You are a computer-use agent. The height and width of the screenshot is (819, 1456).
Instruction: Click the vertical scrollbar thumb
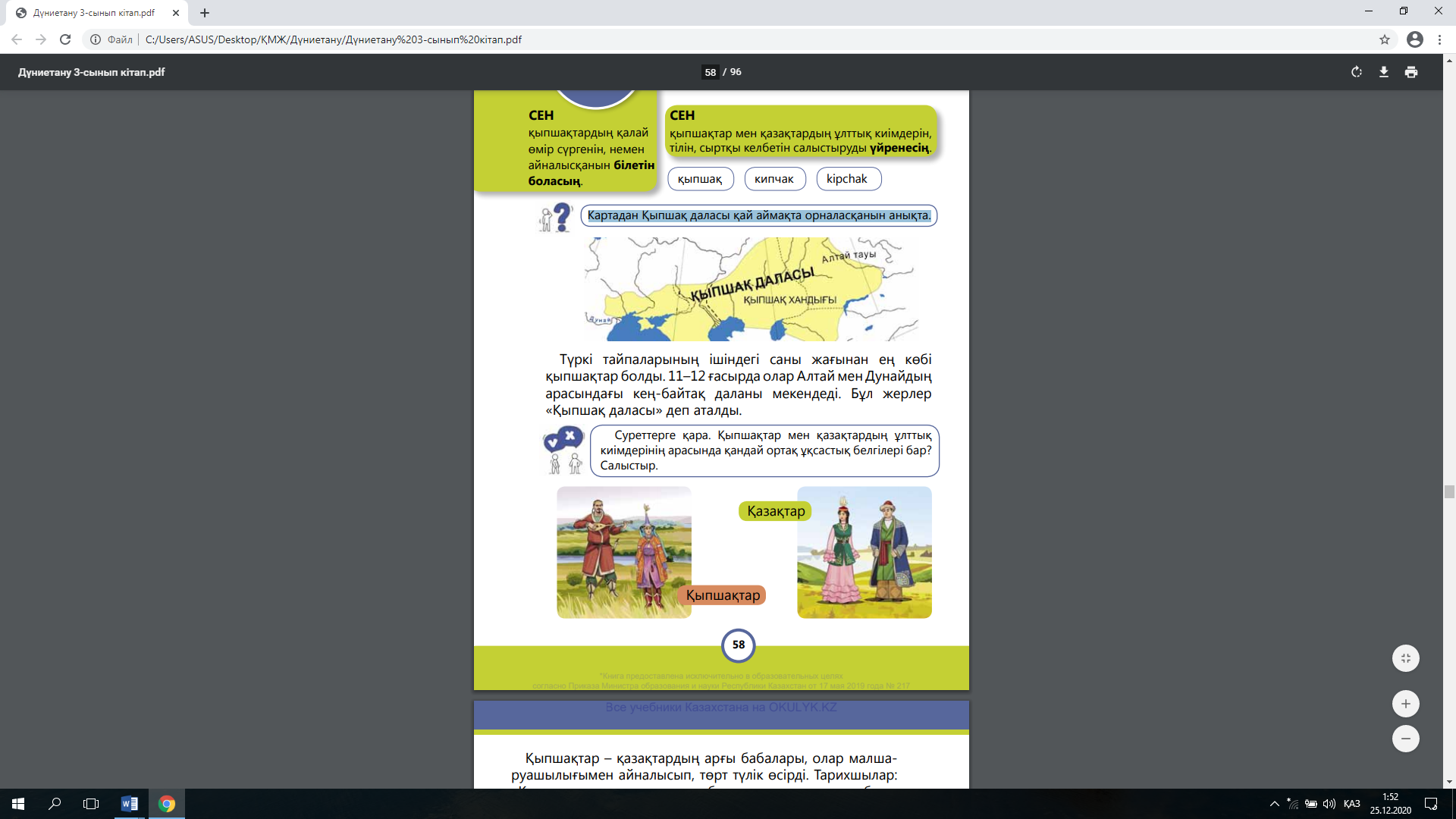(x=1449, y=491)
